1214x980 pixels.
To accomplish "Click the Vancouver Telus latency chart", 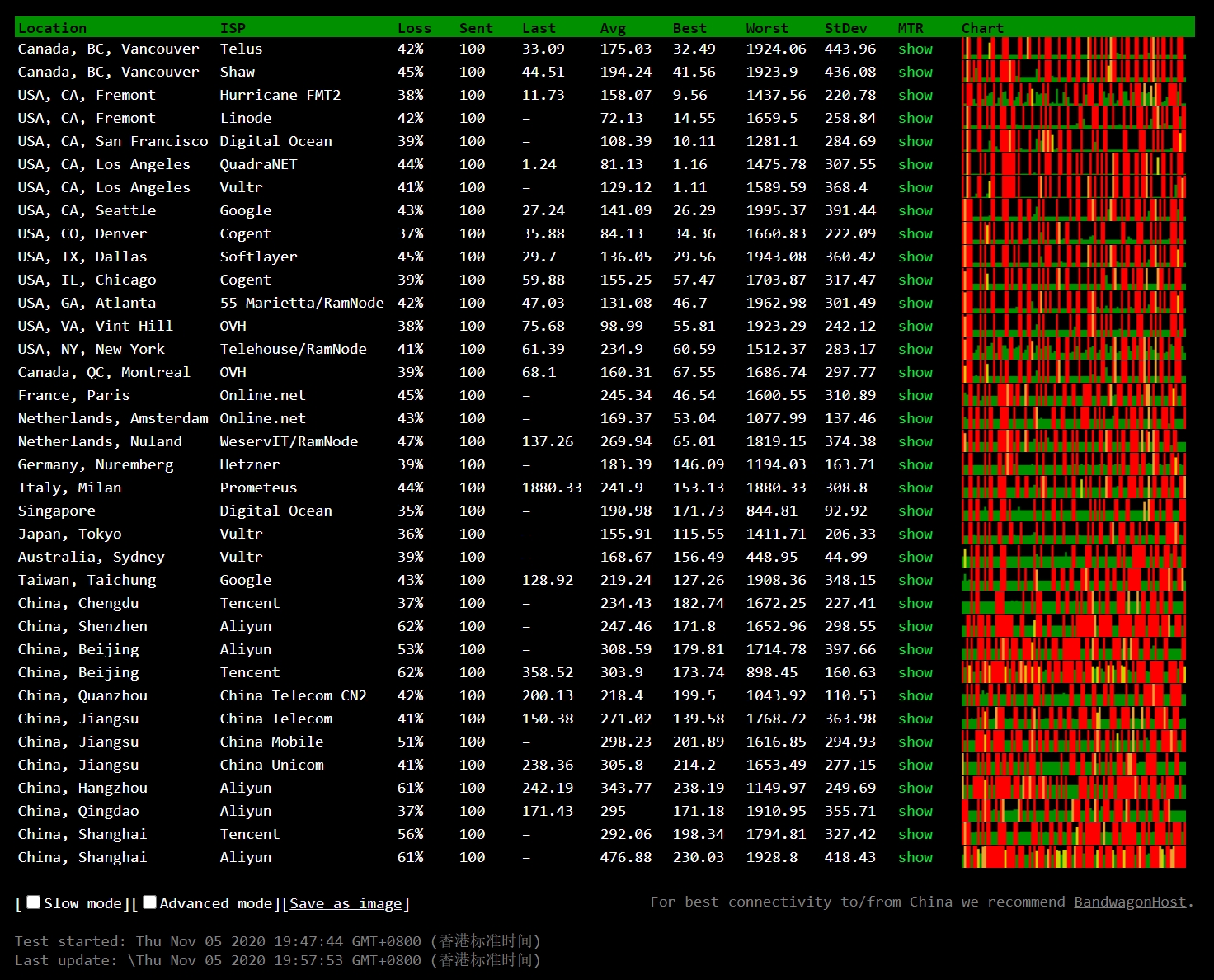I will tap(1074, 49).
